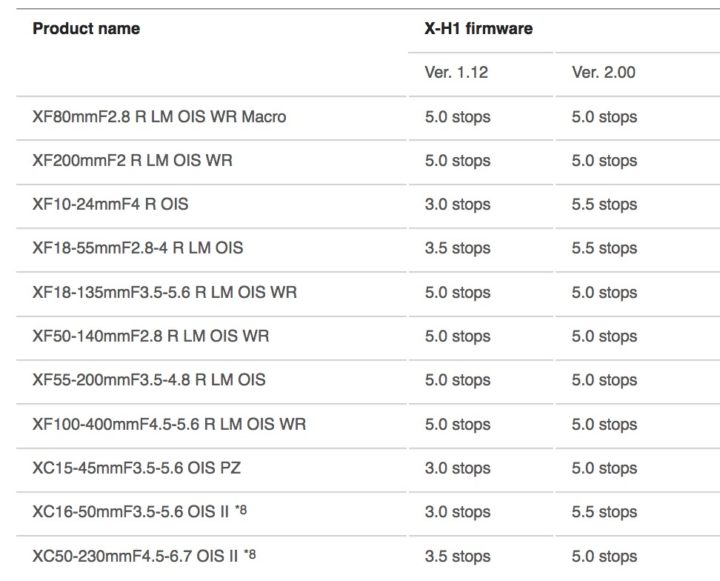Viewport: 720px width, 581px height.
Task: Click XF80mmF2.8 R LM OIS WR Macro
Action: pyautogui.click(x=159, y=117)
